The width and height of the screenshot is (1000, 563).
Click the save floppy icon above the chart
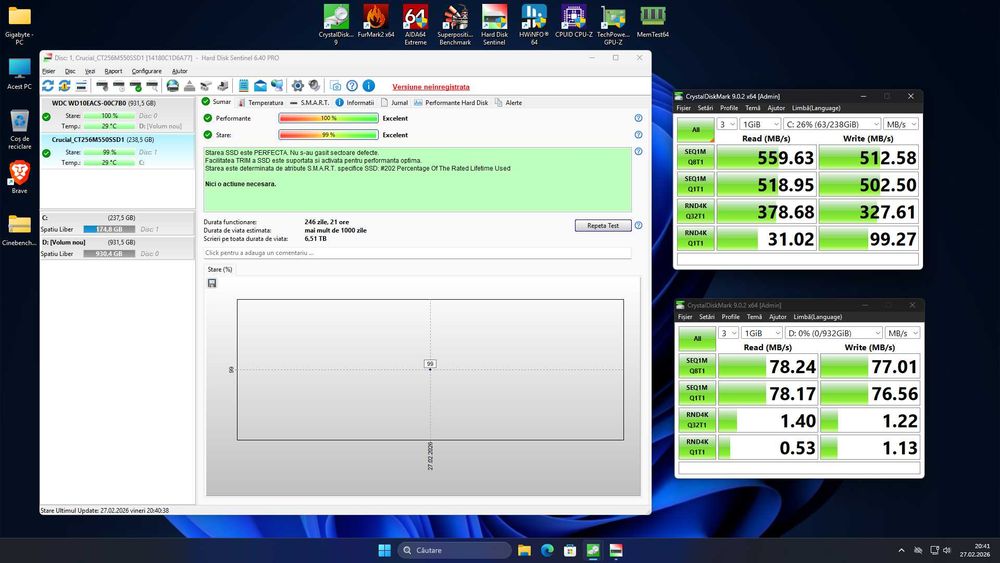212,283
